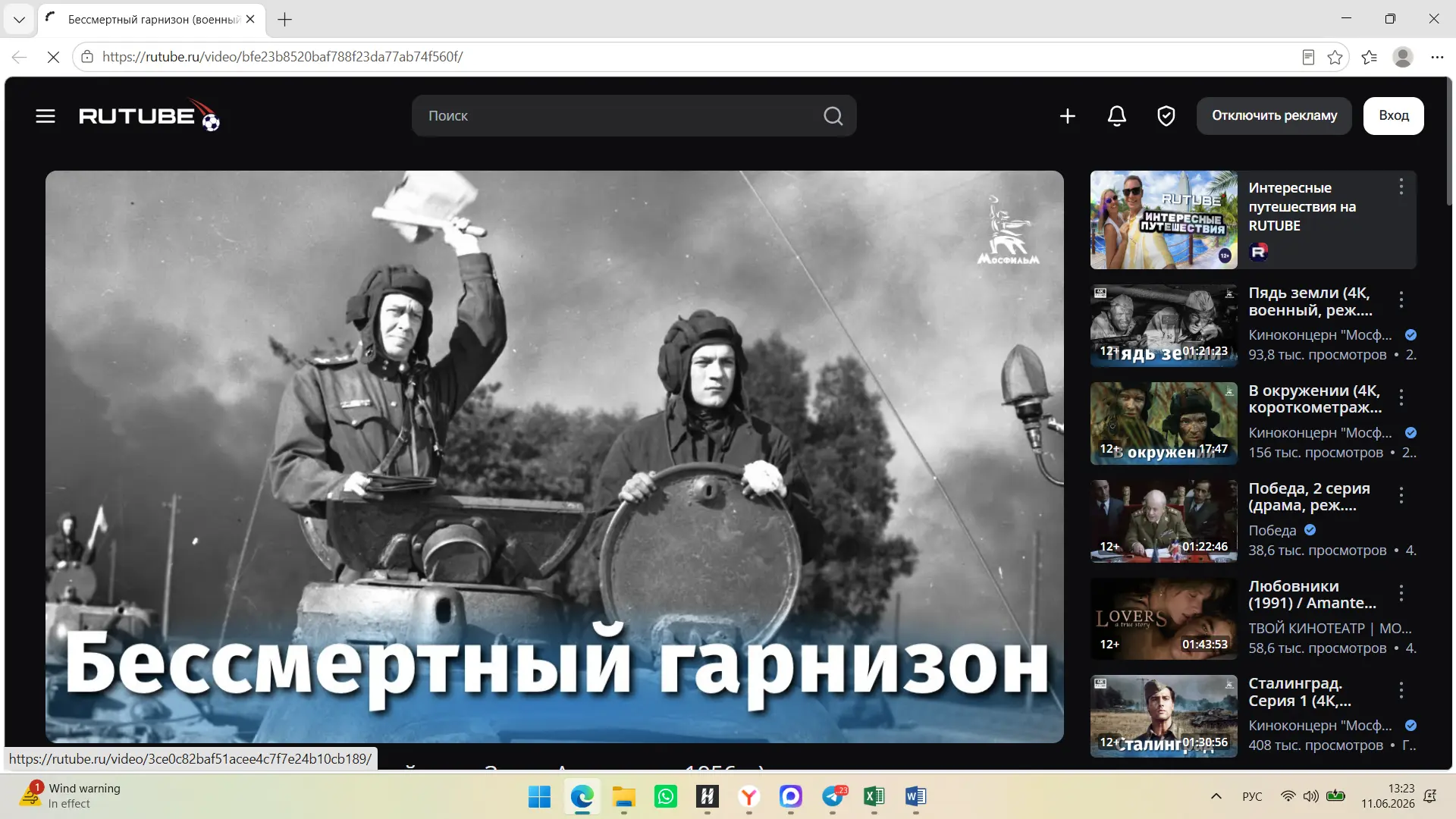Open Любовники (1991) thumbnail
1456x819 pixels.
pos(1163,619)
